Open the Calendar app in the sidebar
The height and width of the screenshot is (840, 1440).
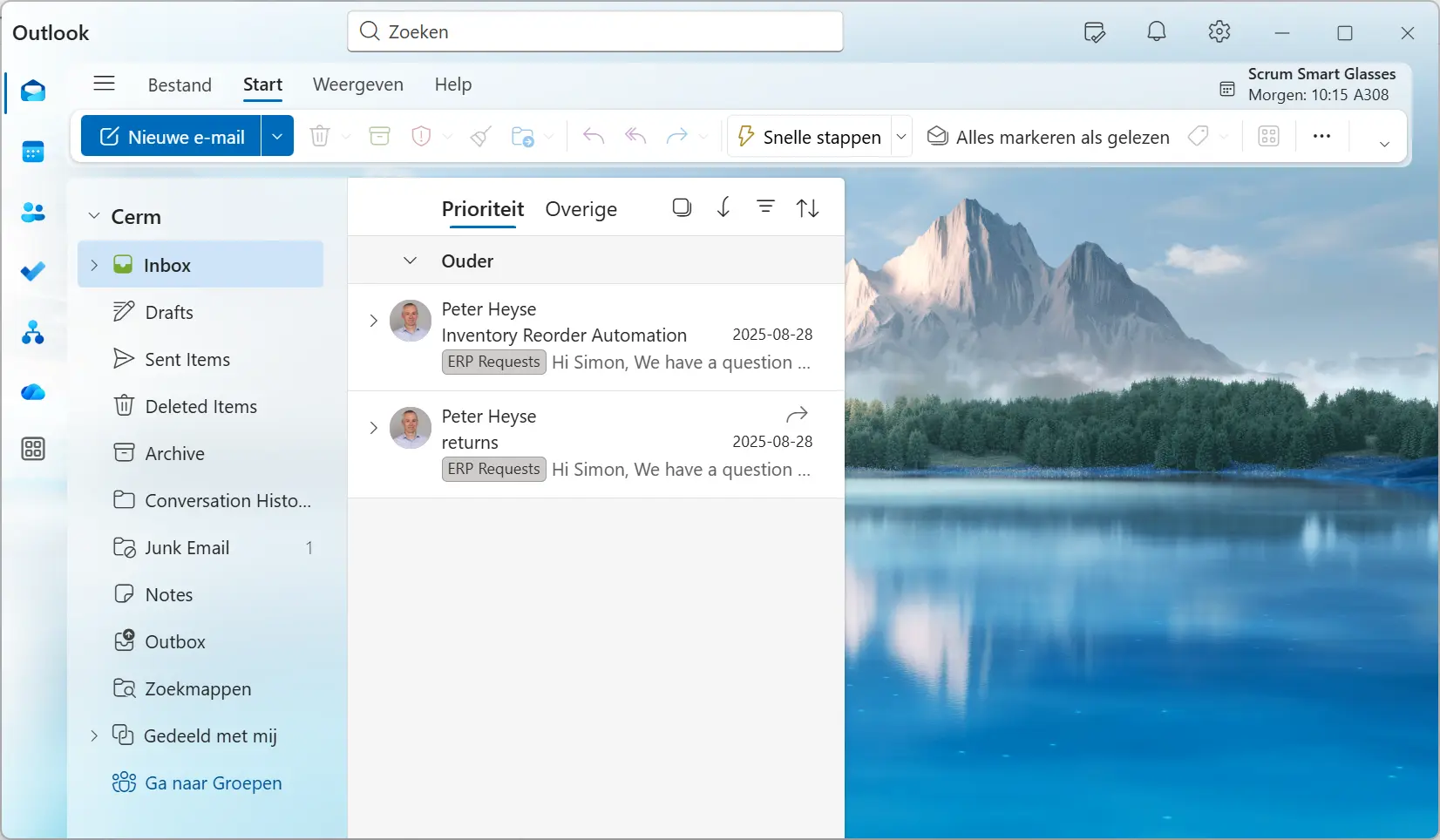(32, 152)
